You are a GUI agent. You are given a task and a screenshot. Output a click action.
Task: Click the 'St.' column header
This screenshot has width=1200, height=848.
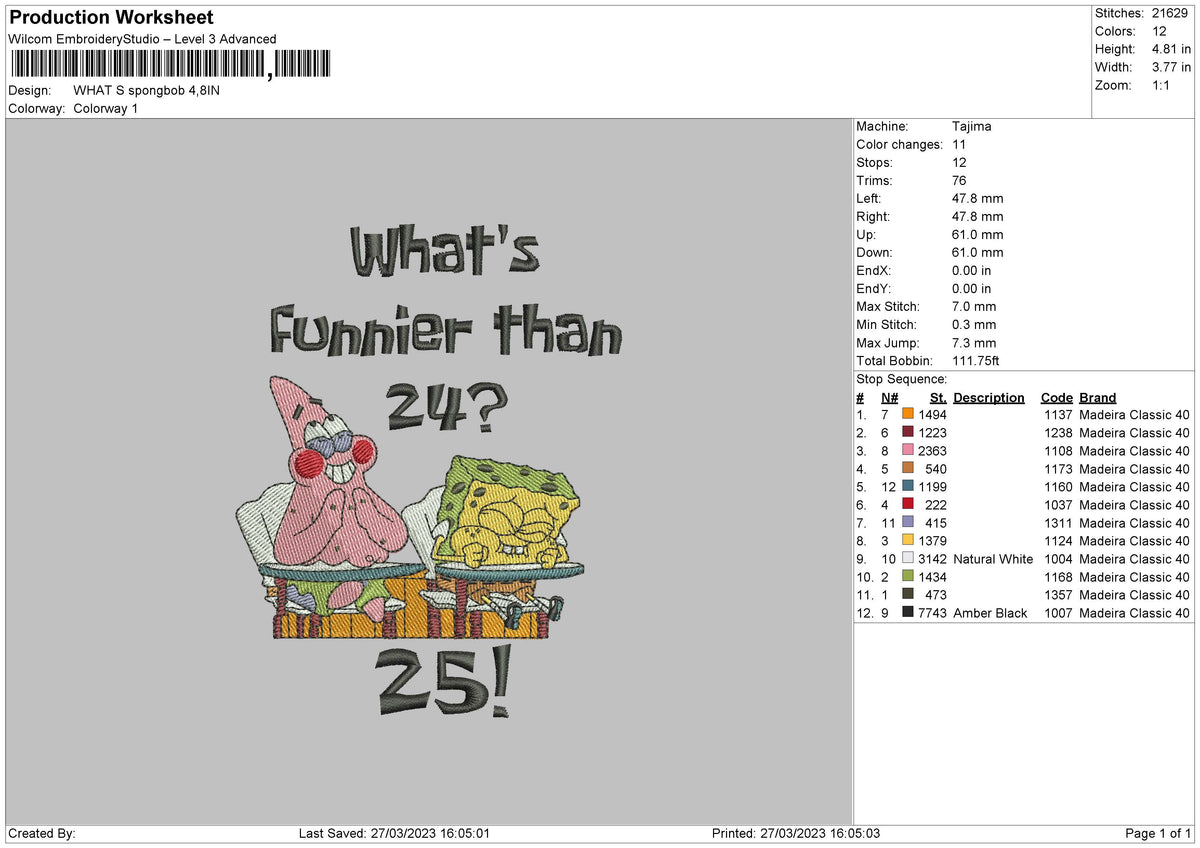click(938, 397)
